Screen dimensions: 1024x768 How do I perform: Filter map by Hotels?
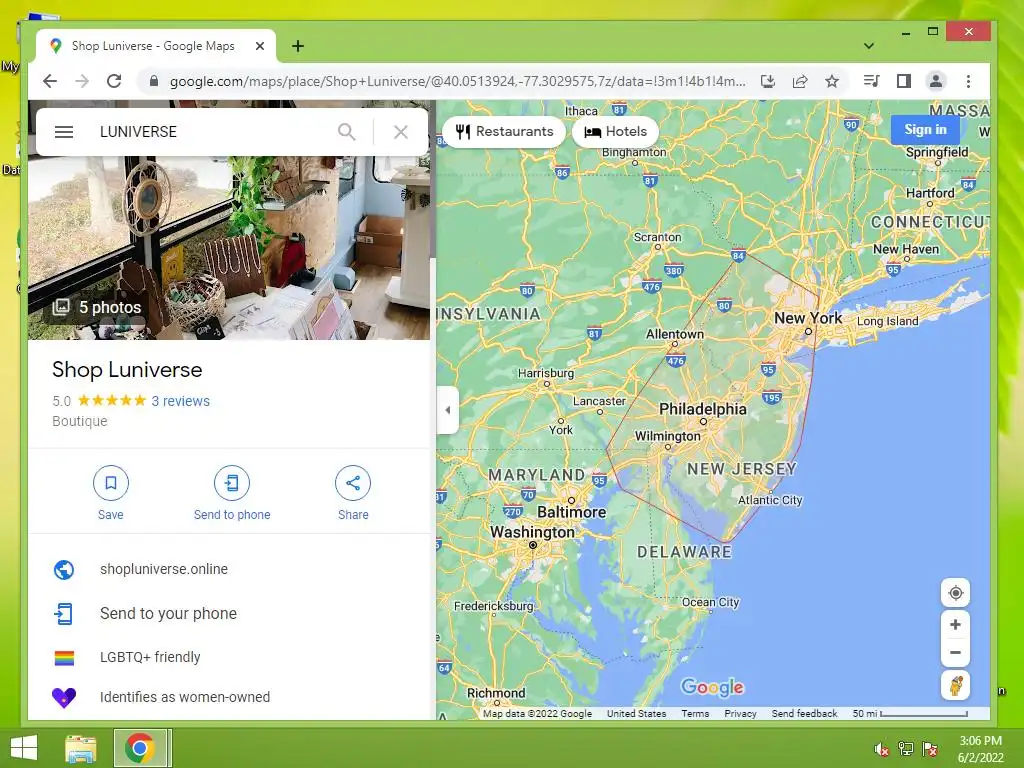pos(615,131)
